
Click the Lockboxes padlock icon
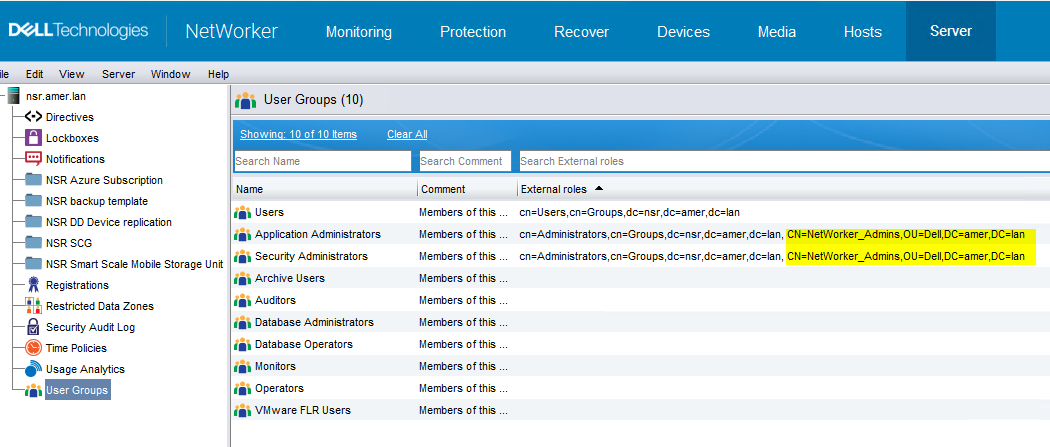(x=33, y=138)
